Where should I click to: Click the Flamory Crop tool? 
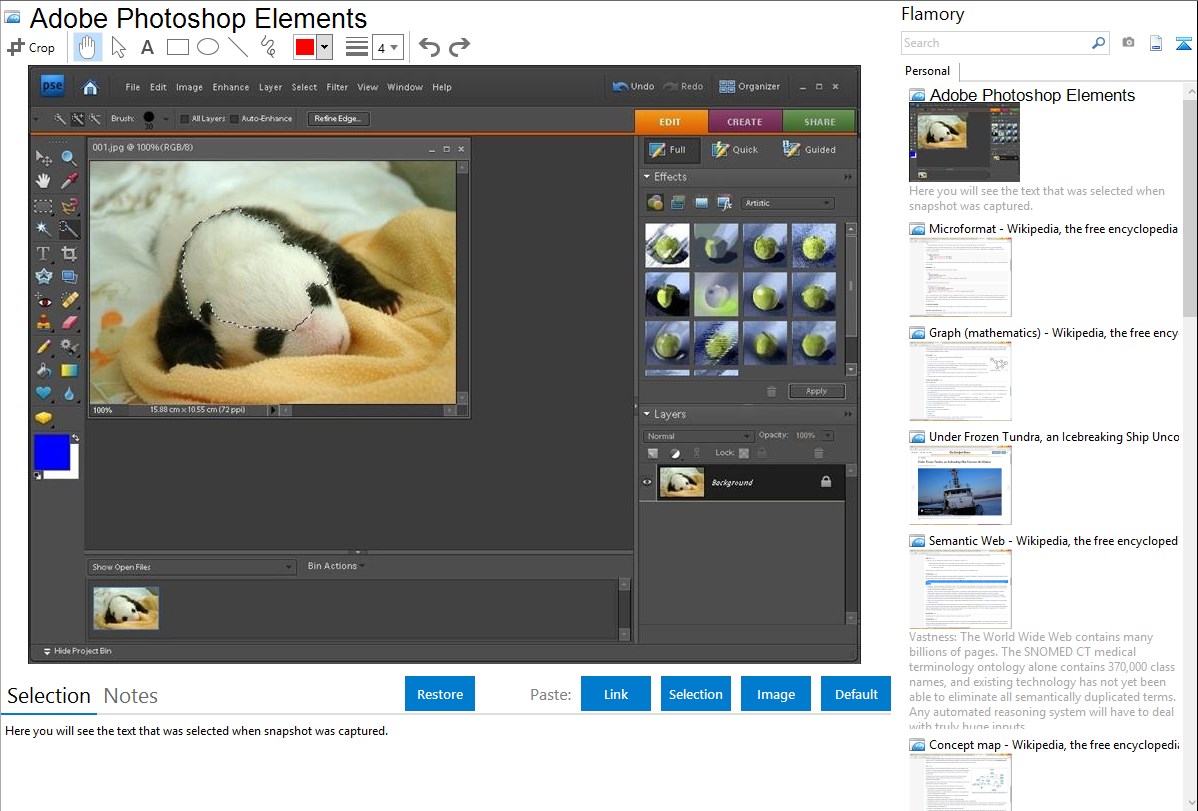(31, 47)
